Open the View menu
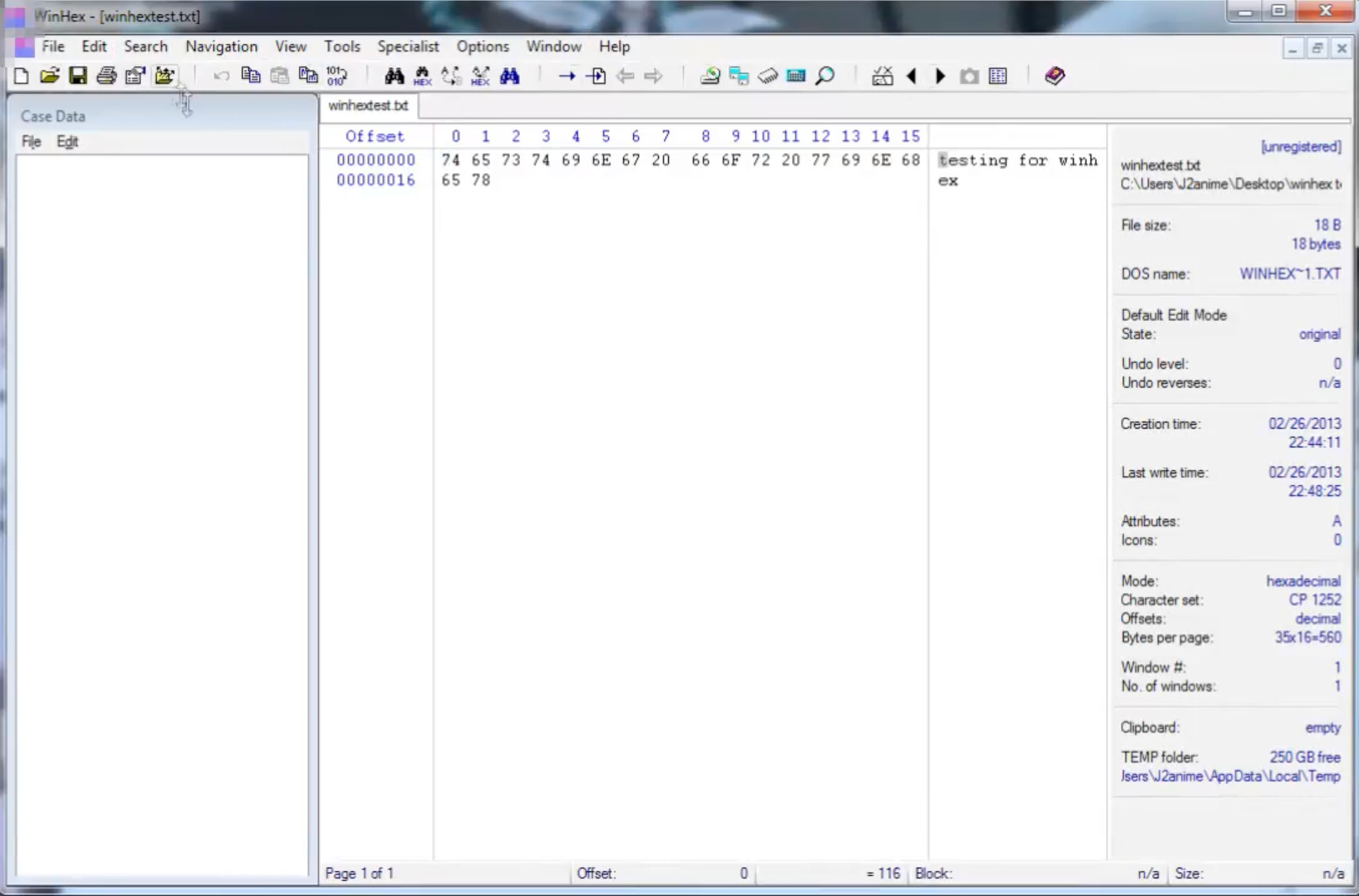Image resolution: width=1359 pixels, height=896 pixels. click(x=291, y=47)
